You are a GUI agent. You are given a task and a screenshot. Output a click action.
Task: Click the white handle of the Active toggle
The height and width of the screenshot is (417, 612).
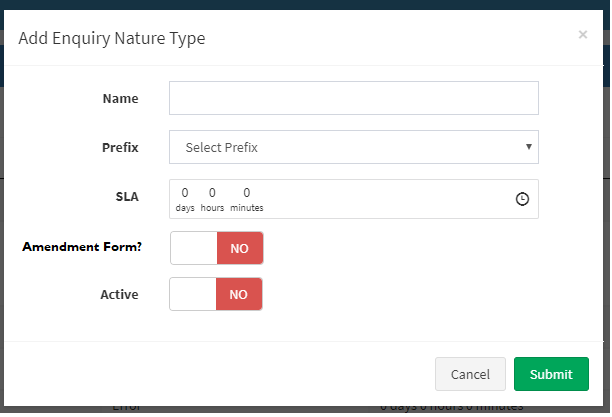193,295
